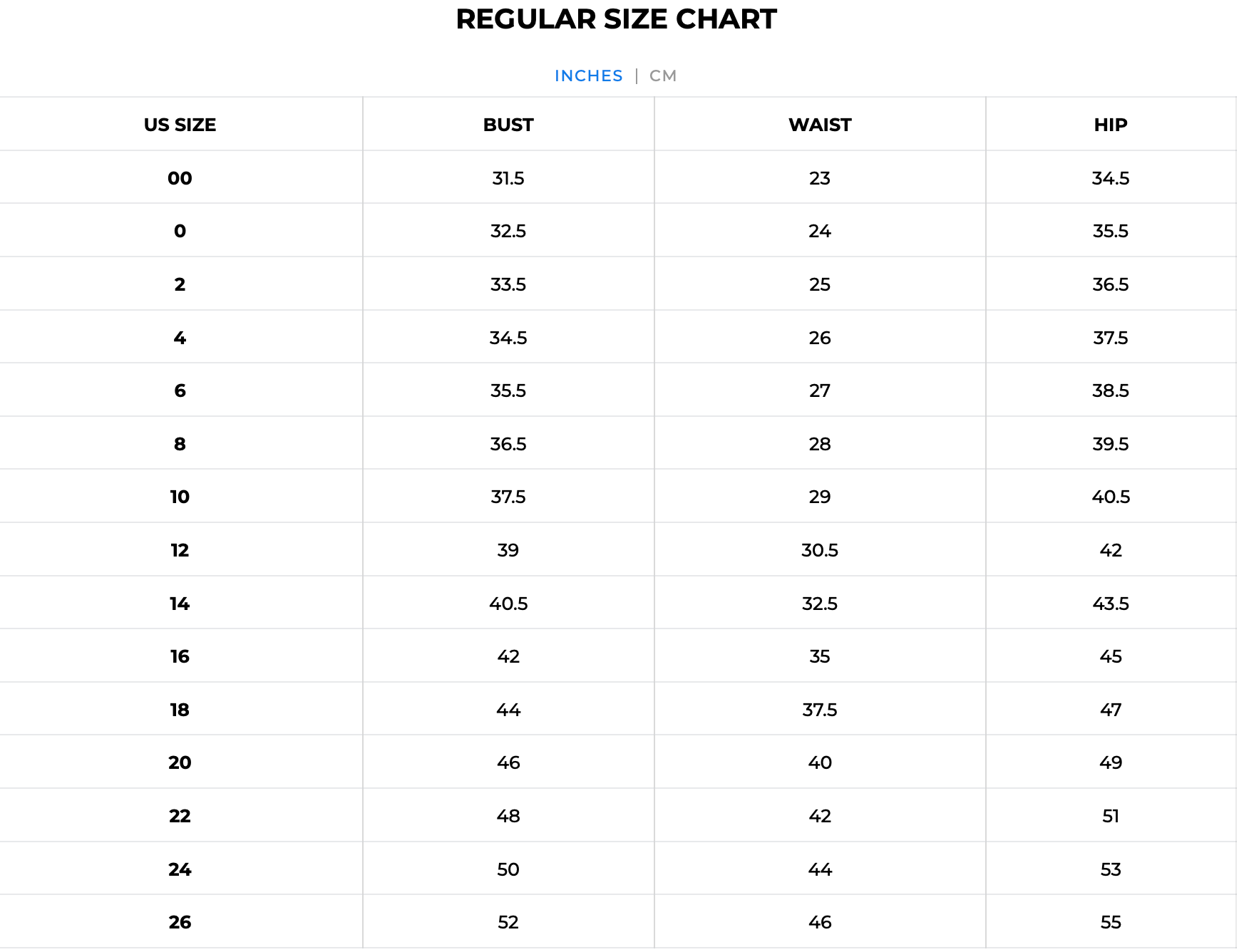Image resolution: width=1239 pixels, height=952 pixels.
Task: Click the waist value 28 for size 8
Action: pos(819,443)
